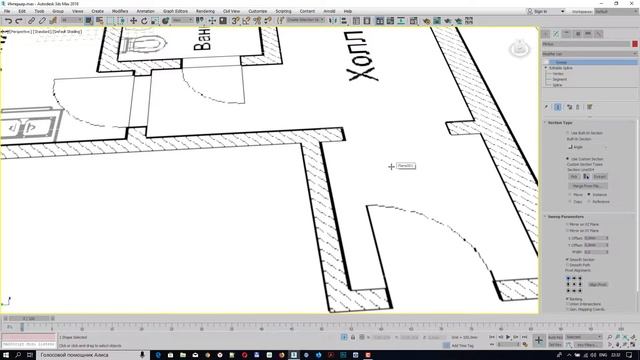
Task: Click the ViewCube home in viewport
Action: 519,49
